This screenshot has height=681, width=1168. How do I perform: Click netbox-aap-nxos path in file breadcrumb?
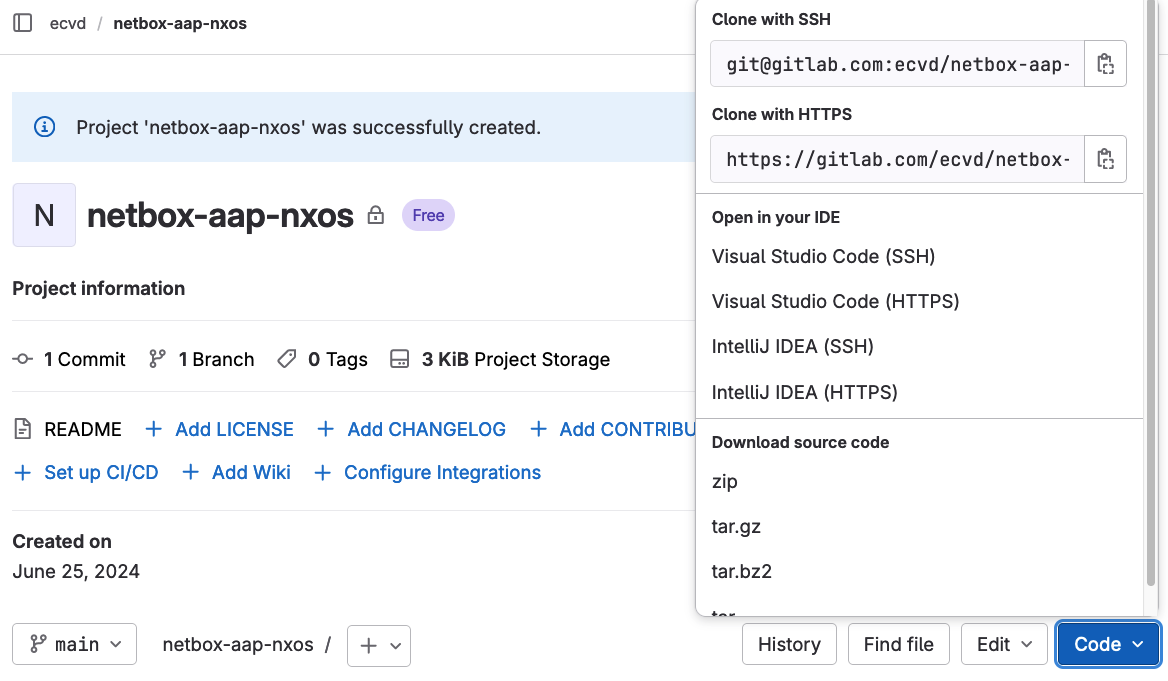(x=238, y=644)
